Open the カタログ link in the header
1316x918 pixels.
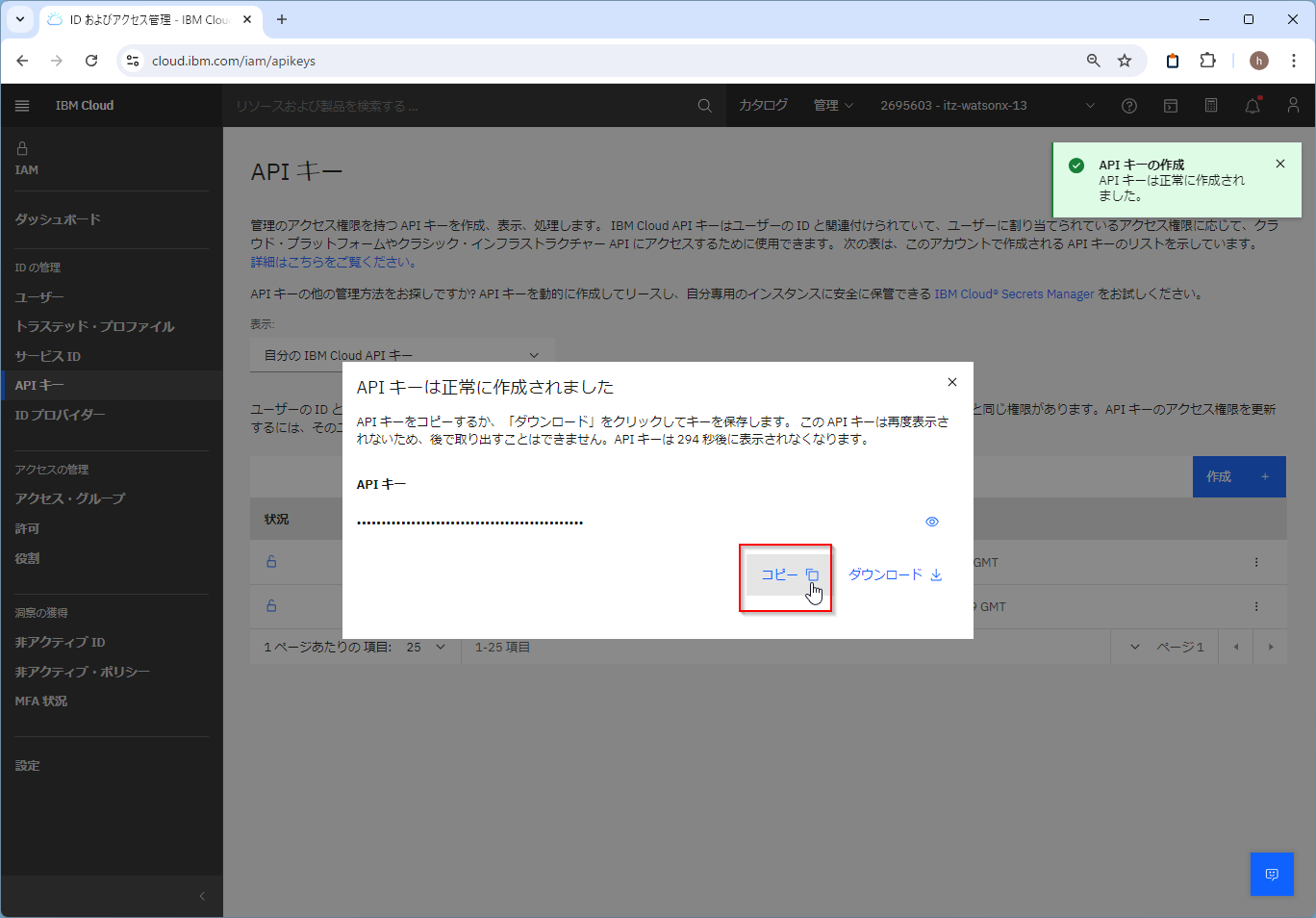point(763,106)
